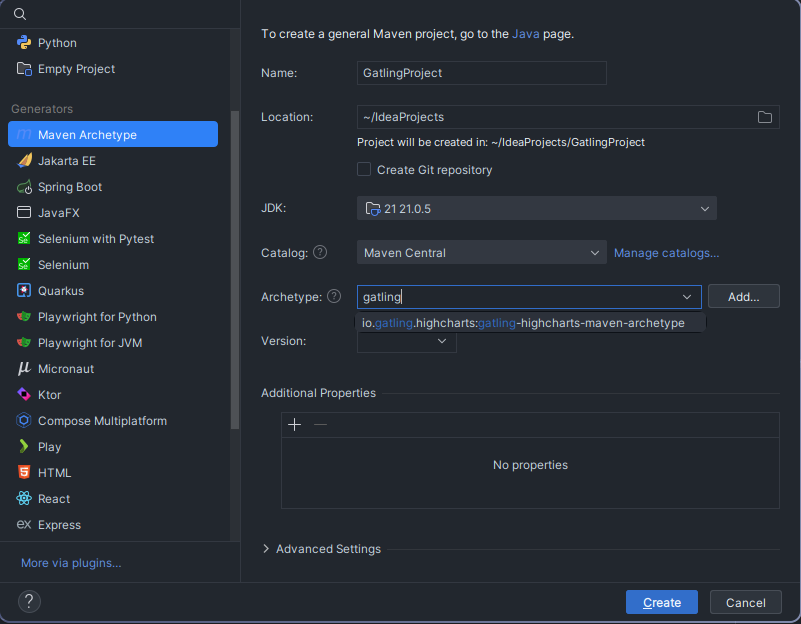Click the Spring Boot generator icon
Screen dimensions: 801x624
[24, 187]
